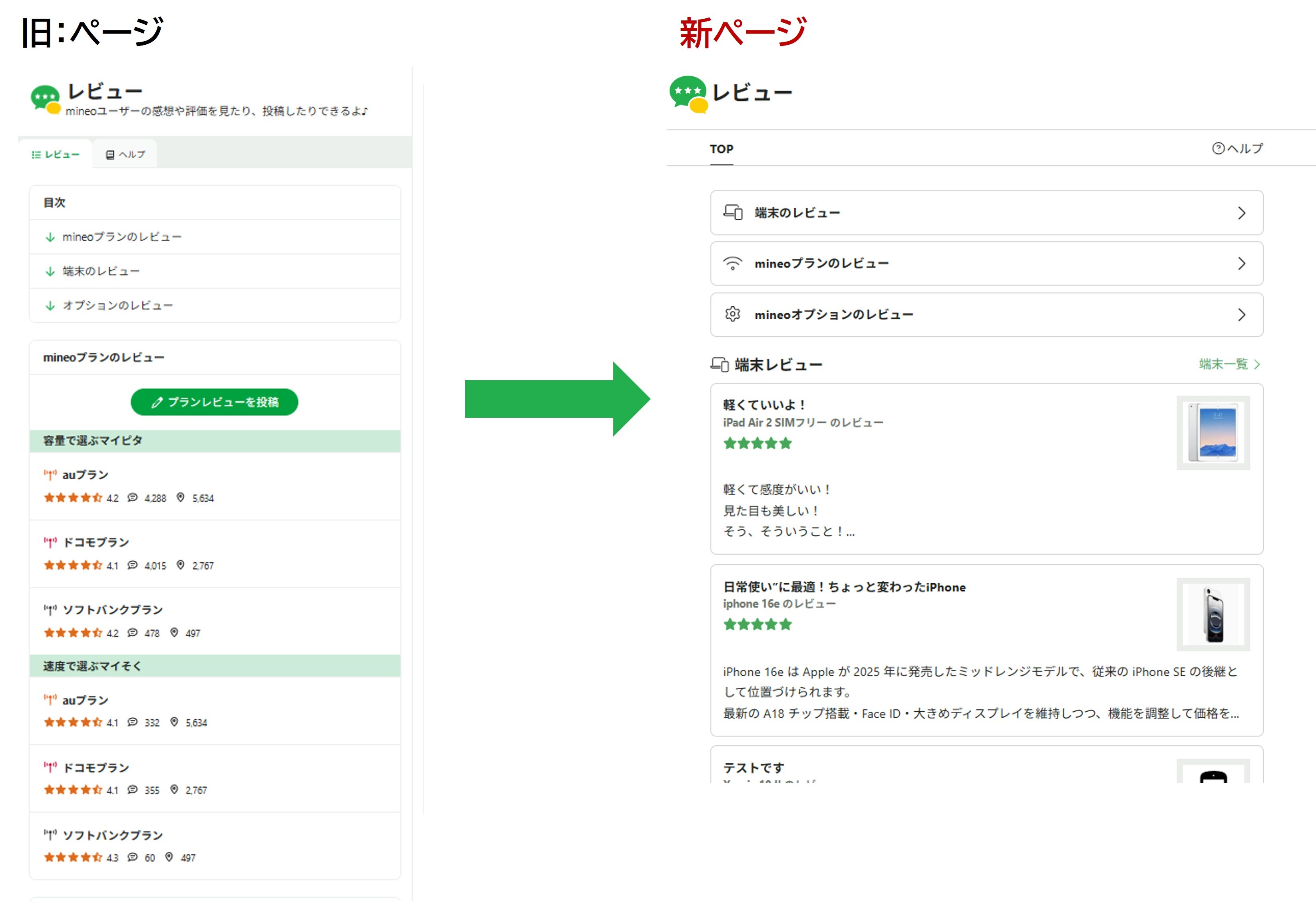The width and height of the screenshot is (1316, 901).
Task: Select the レビュー tab on old page
Action: coord(56,155)
